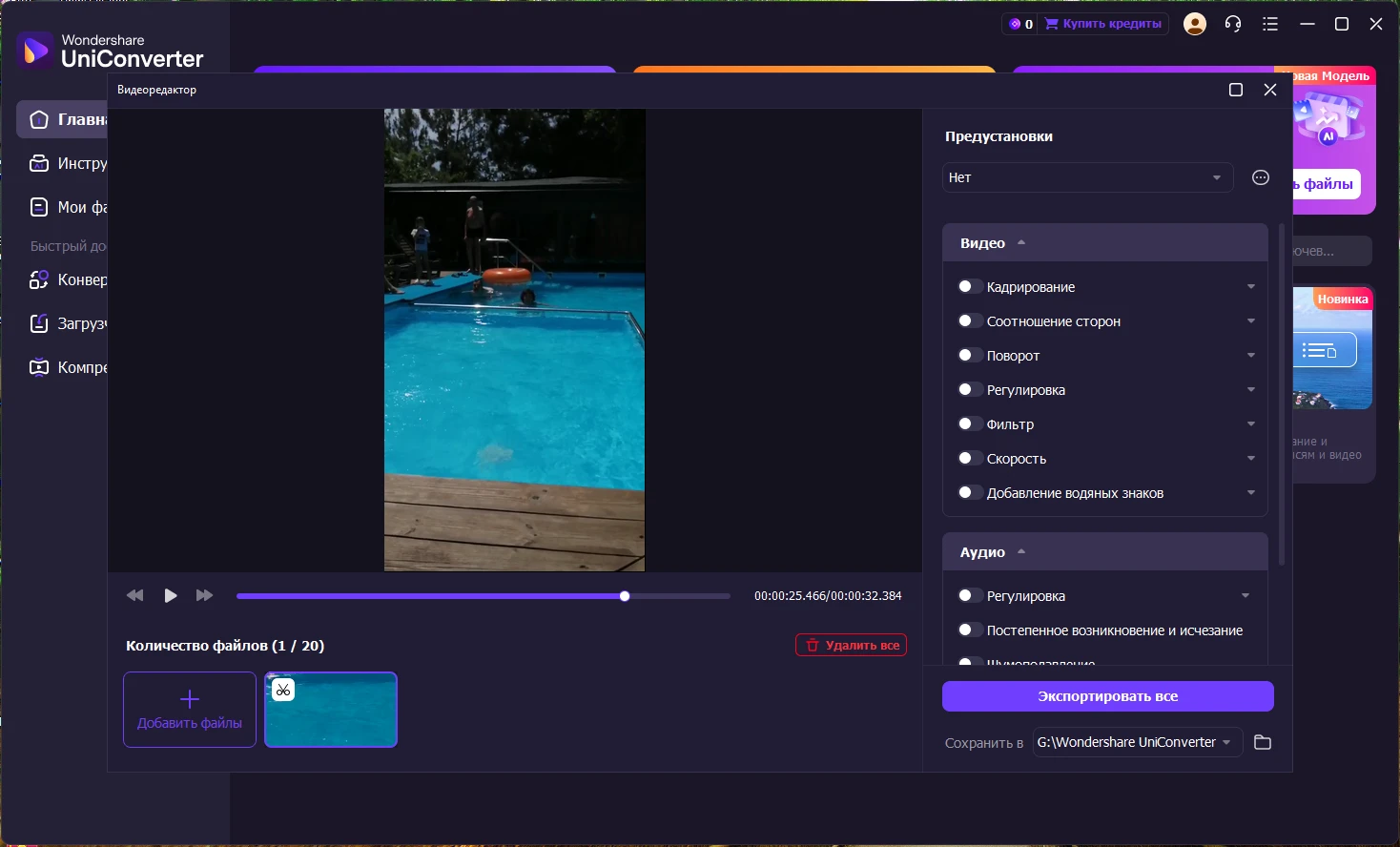Open the user account avatar
1400x847 pixels.
click(1194, 24)
